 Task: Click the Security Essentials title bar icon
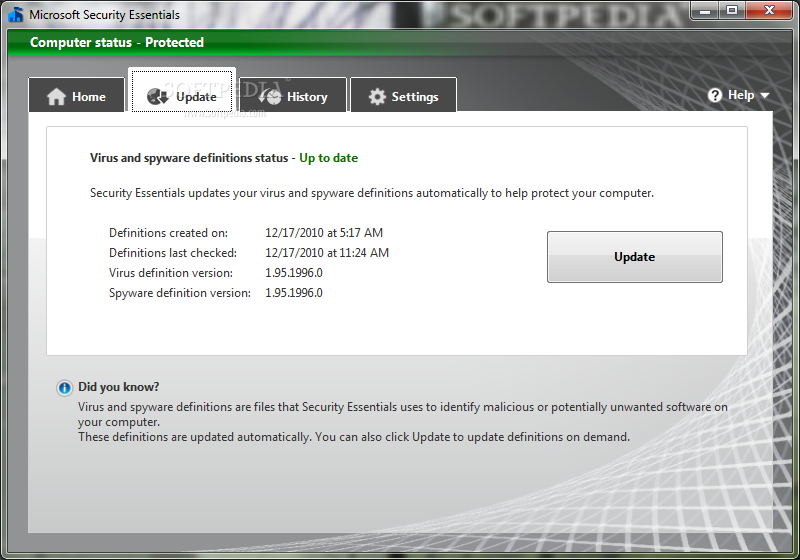pos(16,14)
